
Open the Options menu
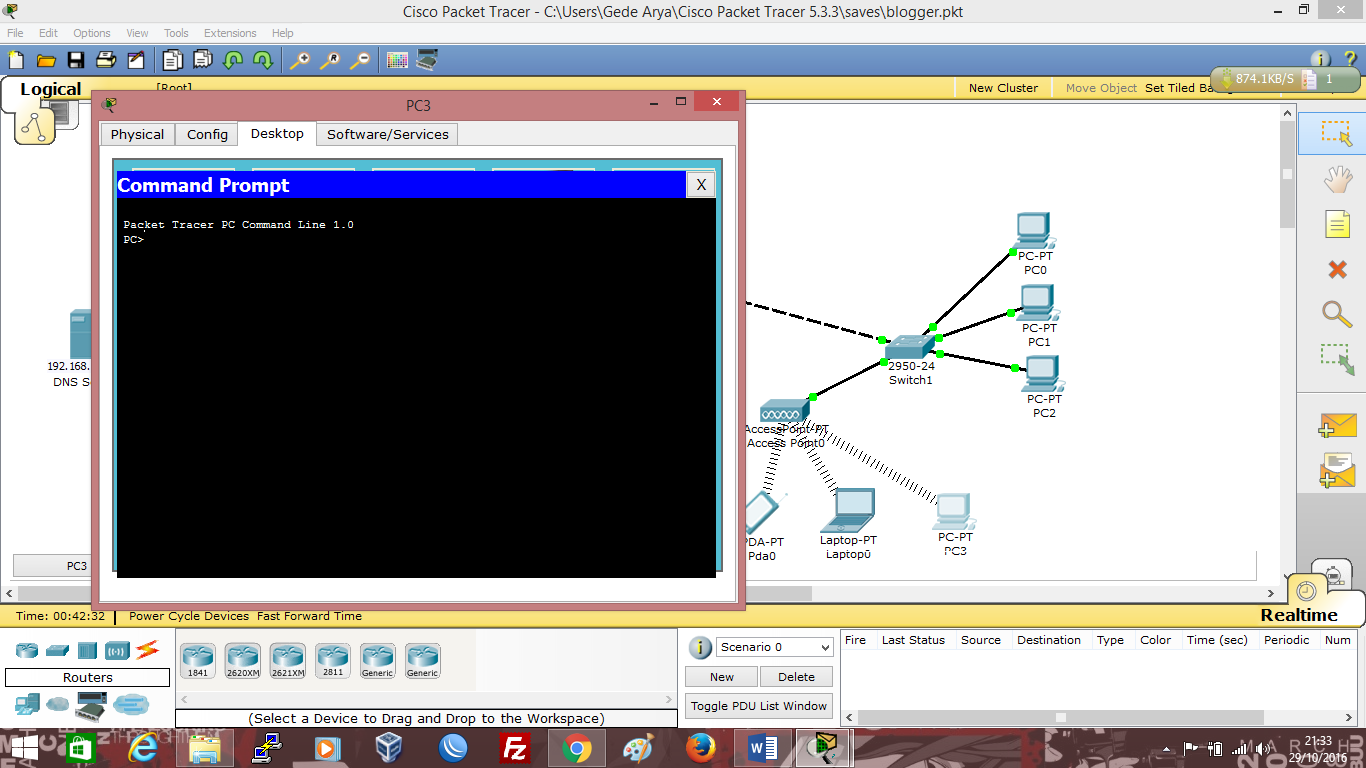tap(92, 33)
